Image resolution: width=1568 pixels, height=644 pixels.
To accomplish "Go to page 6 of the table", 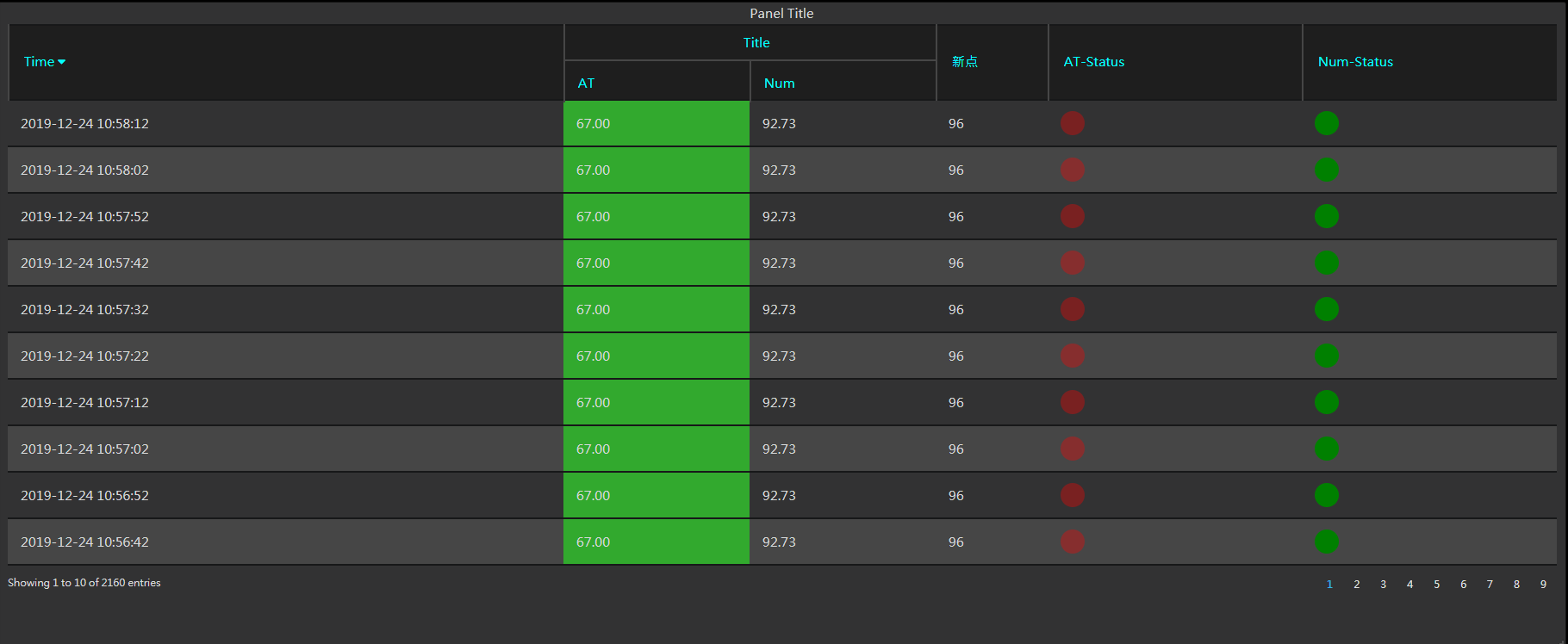I will pyautogui.click(x=1463, y=584).
